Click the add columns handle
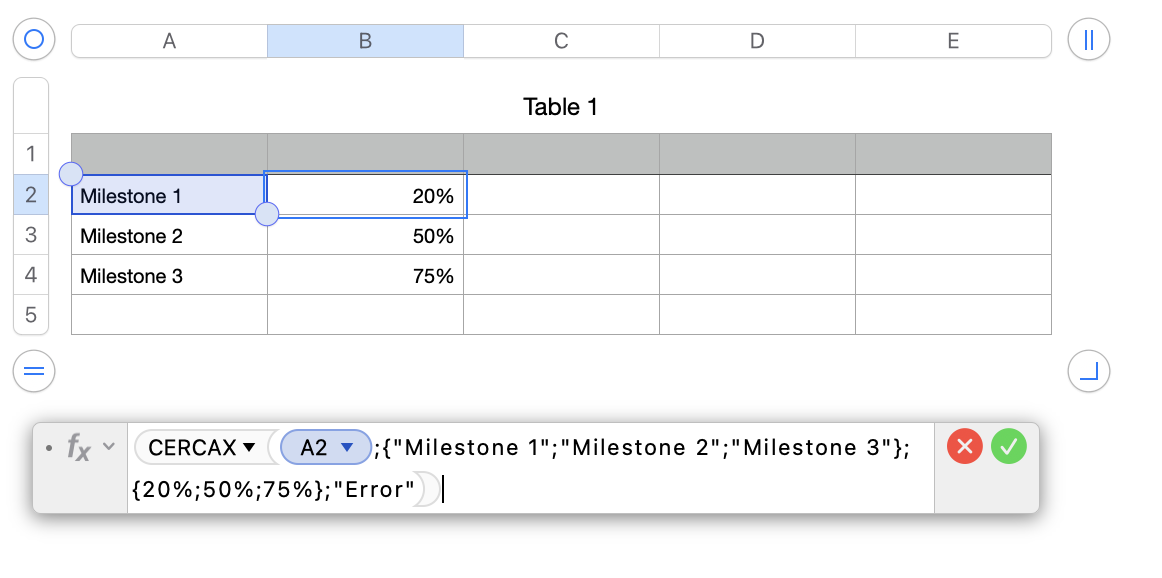Viewport: 1162px width, 578px height. 1089,40
